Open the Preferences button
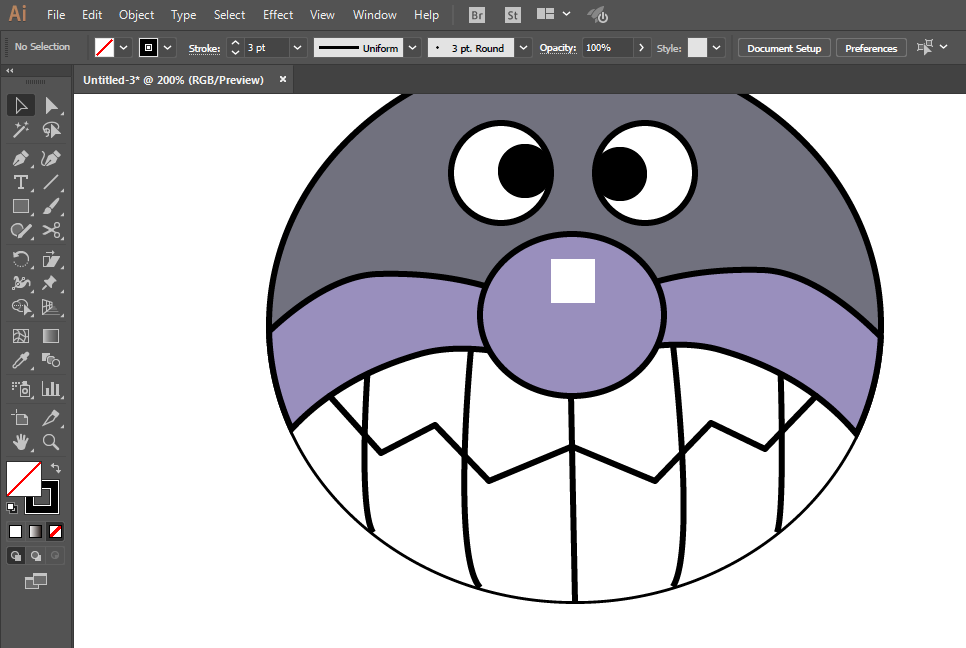Image resolution: width=966 pixels, height=648 pixels. point(871,48)
